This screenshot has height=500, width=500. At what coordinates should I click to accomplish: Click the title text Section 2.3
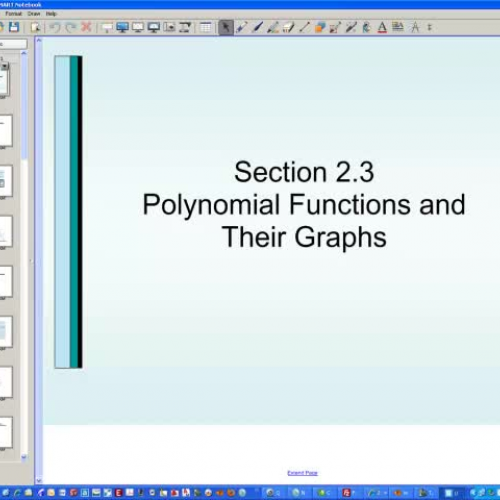304,172
